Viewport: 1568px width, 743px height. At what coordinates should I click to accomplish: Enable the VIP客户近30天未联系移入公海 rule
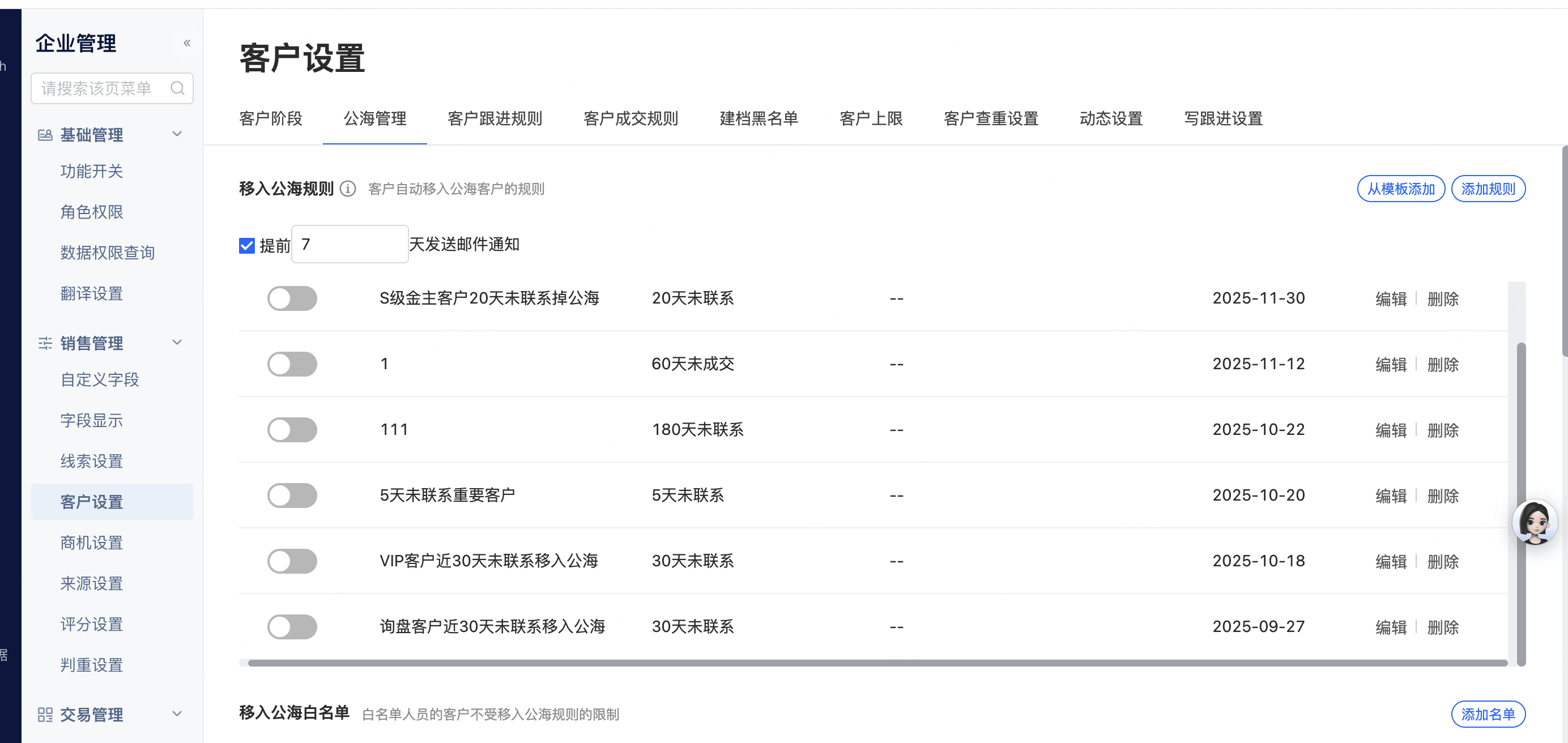coord(292,561)
